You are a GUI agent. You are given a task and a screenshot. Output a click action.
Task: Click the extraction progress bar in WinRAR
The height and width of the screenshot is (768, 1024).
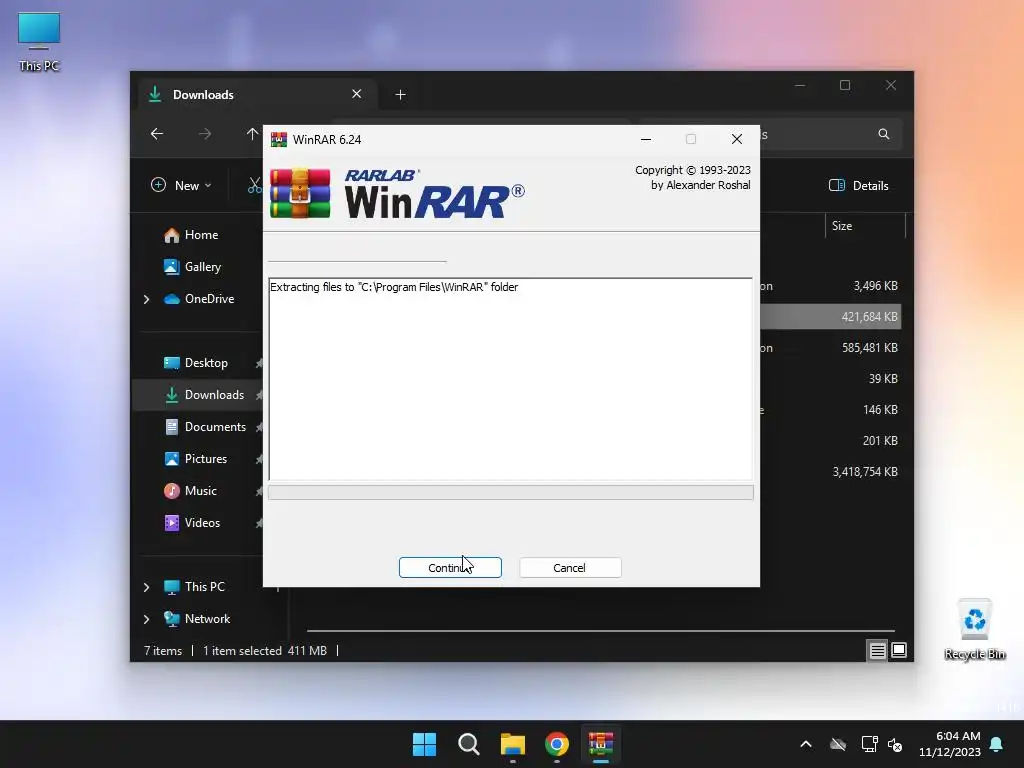pos(511,492)
